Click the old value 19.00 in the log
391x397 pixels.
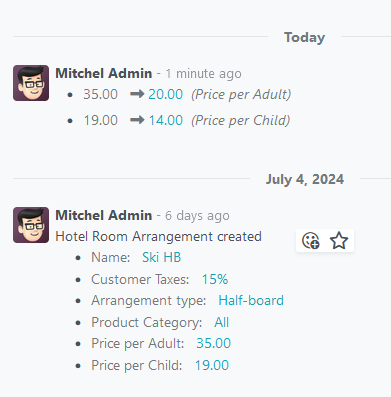pos(100,120)
